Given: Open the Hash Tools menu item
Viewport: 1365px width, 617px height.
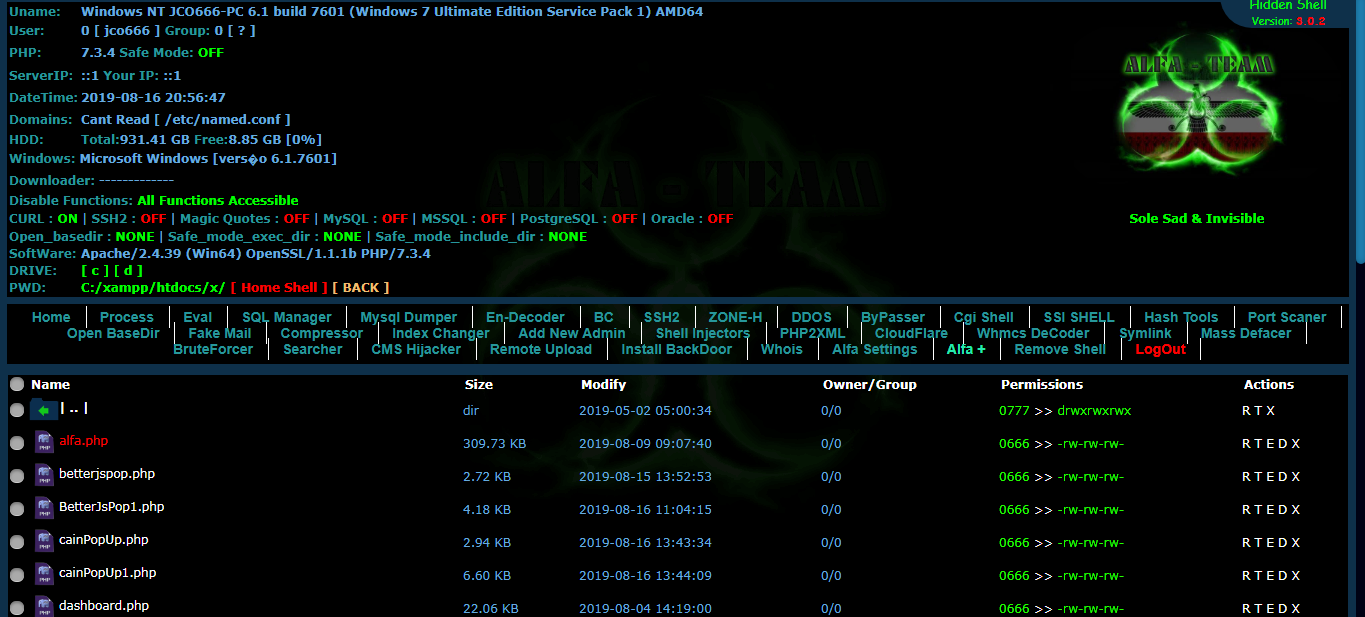Looking at the screenshot, I should pos(1181,317).
